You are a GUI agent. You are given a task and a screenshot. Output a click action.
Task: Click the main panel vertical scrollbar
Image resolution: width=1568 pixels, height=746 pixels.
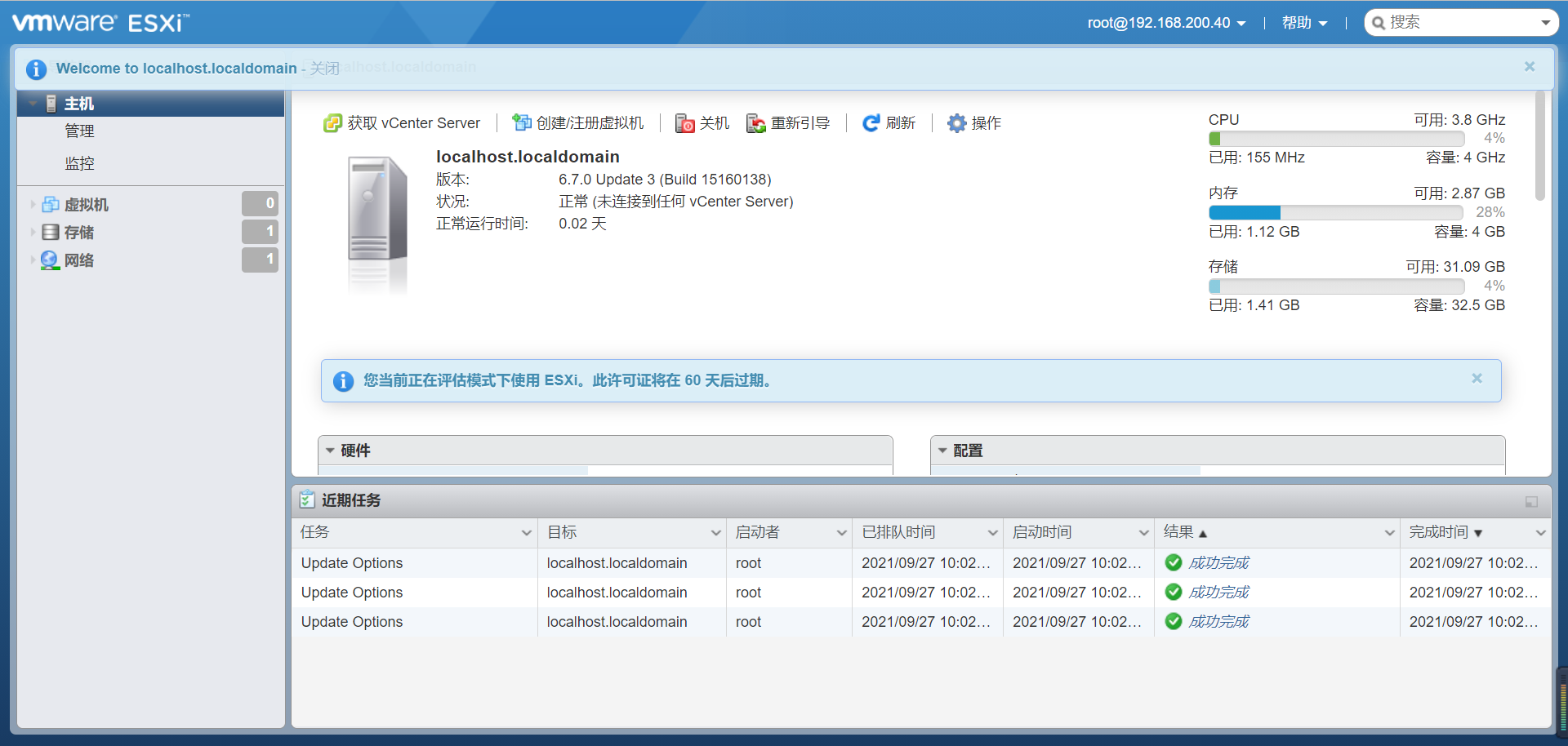tap(1540, 146)
